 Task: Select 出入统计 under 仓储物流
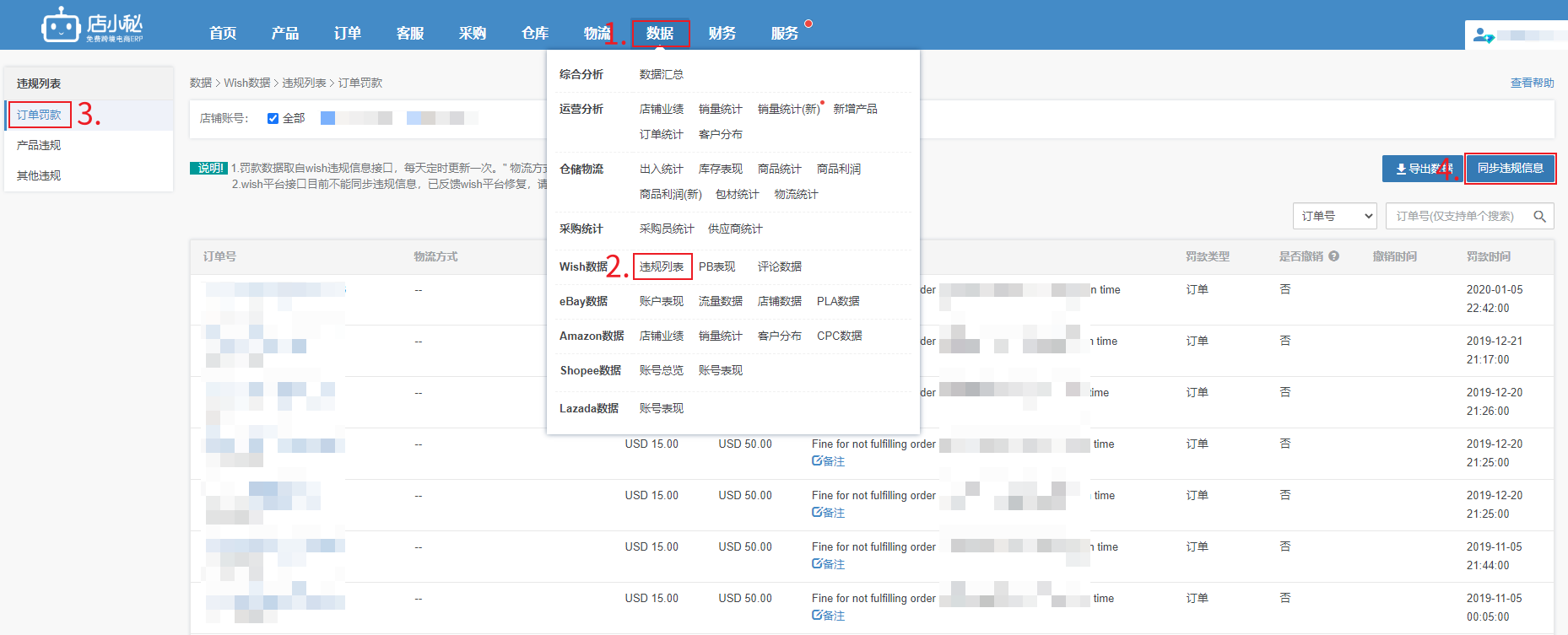click(662, 169)
